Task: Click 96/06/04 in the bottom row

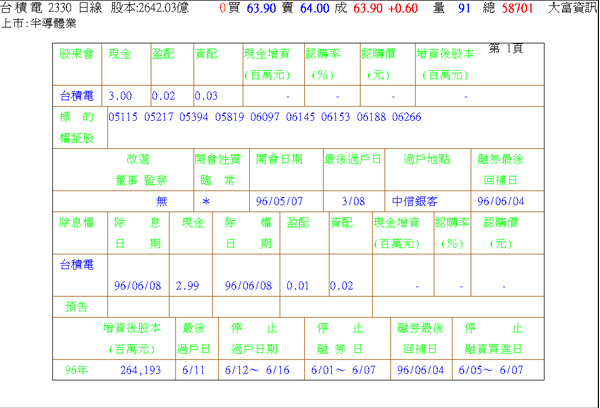Action: [x=421, y=370]
